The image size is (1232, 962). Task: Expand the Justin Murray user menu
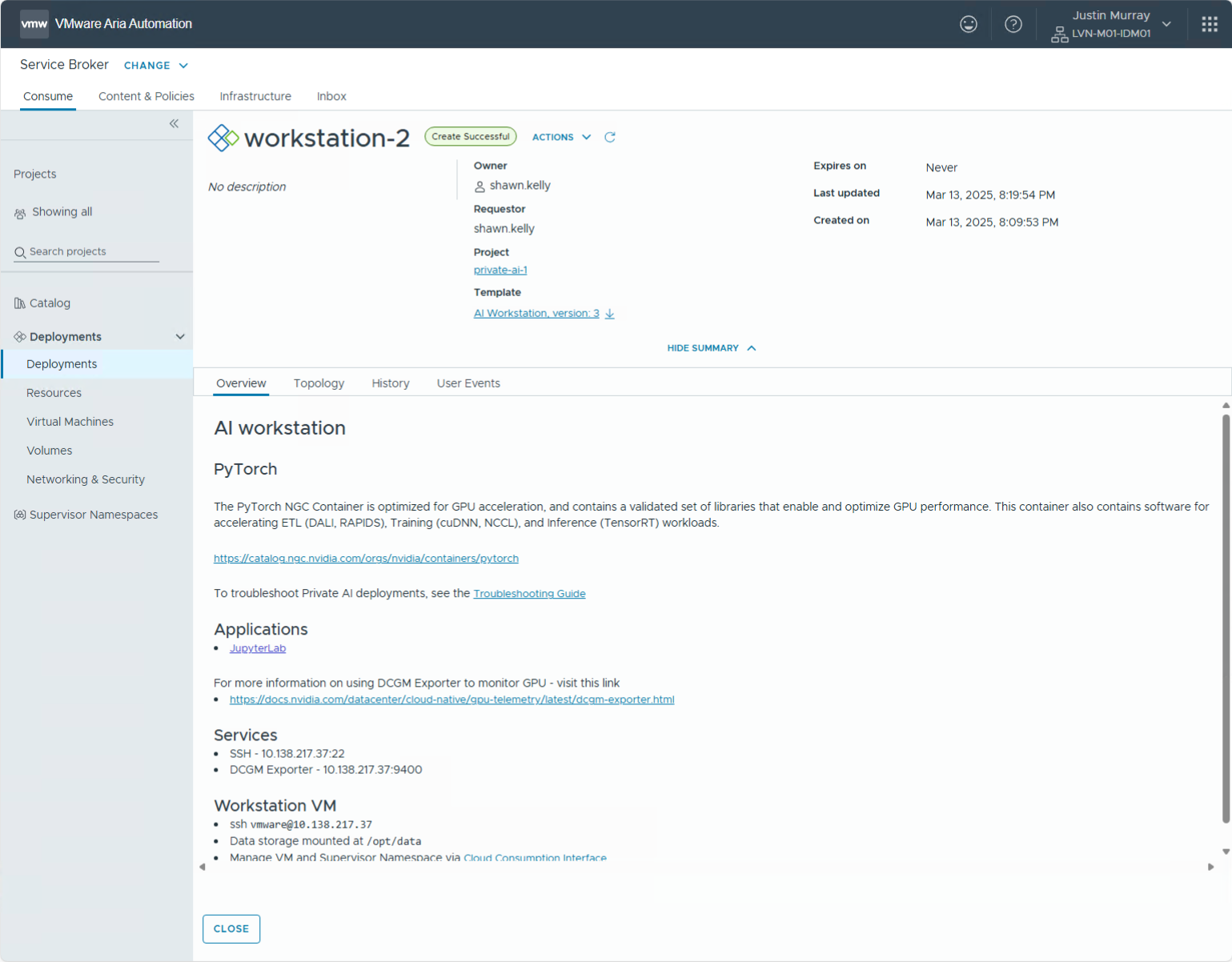coord(1166,24)
